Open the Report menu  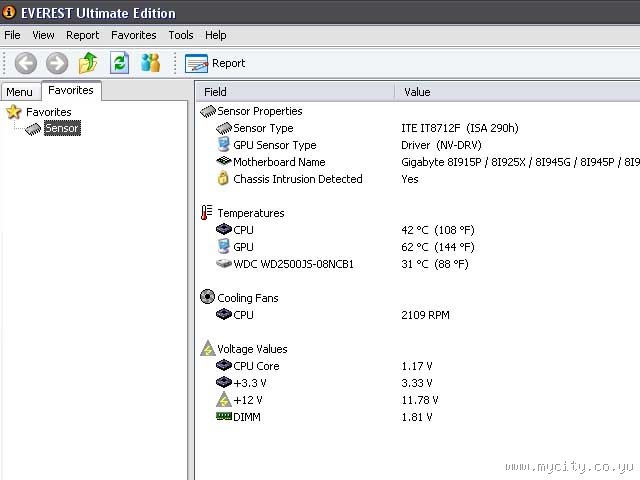[x=82, y=35]
